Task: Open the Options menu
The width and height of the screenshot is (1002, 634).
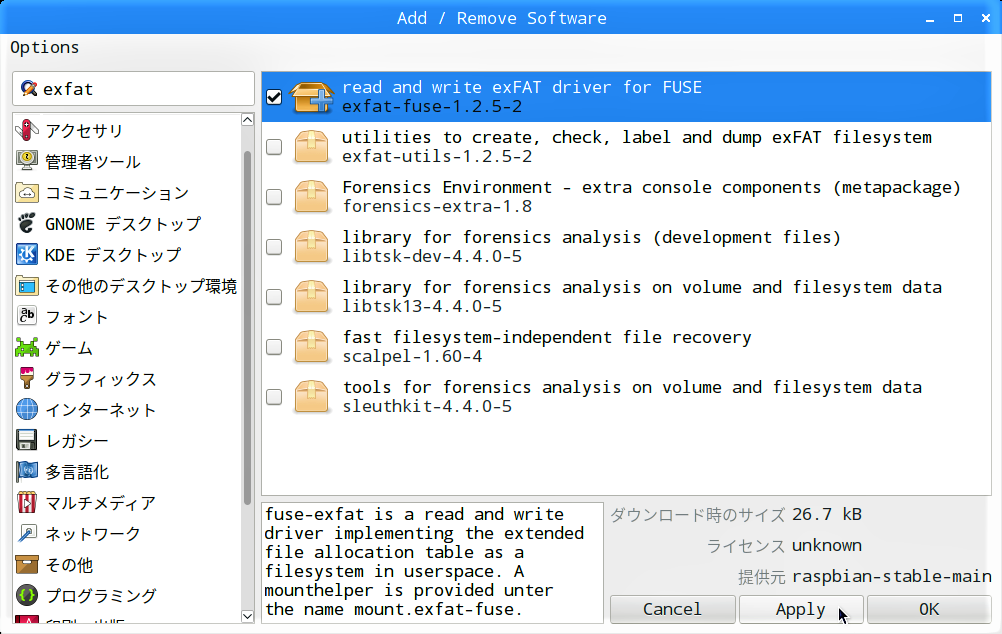Action: (x=45, y=48)
